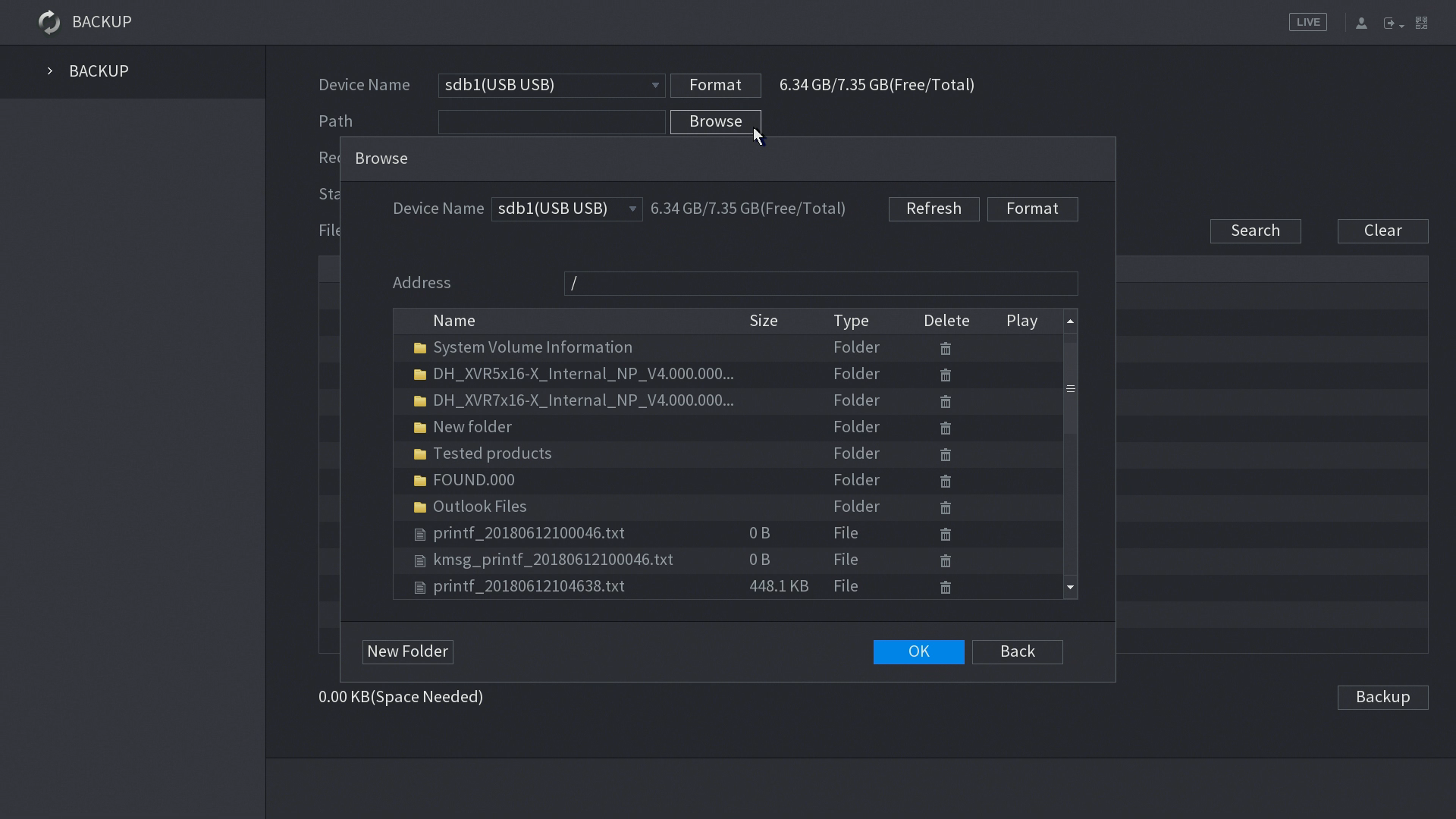The width and height of the screenshot is (1456, 819).
Task: Click the file list scrollbar thumb
Action: [x=1070, y=388]
